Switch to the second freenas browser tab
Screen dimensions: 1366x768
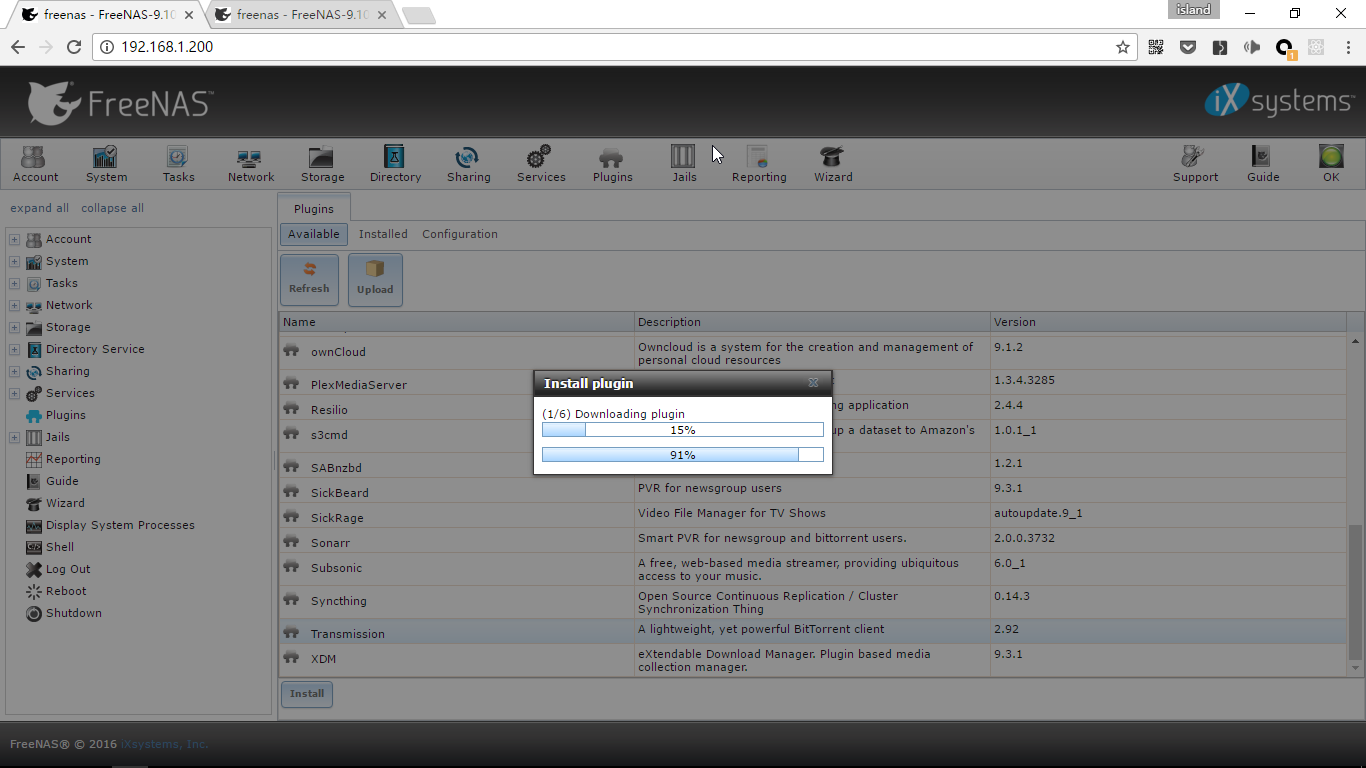(302, 15)
